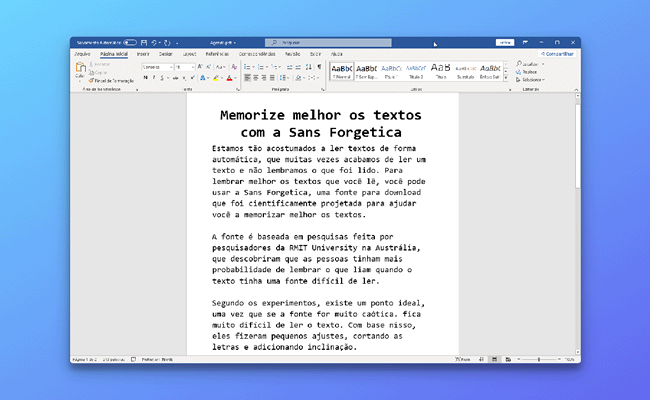650x400 pixels.
Task: Center align the text
Action: click(x=256, y=78)
